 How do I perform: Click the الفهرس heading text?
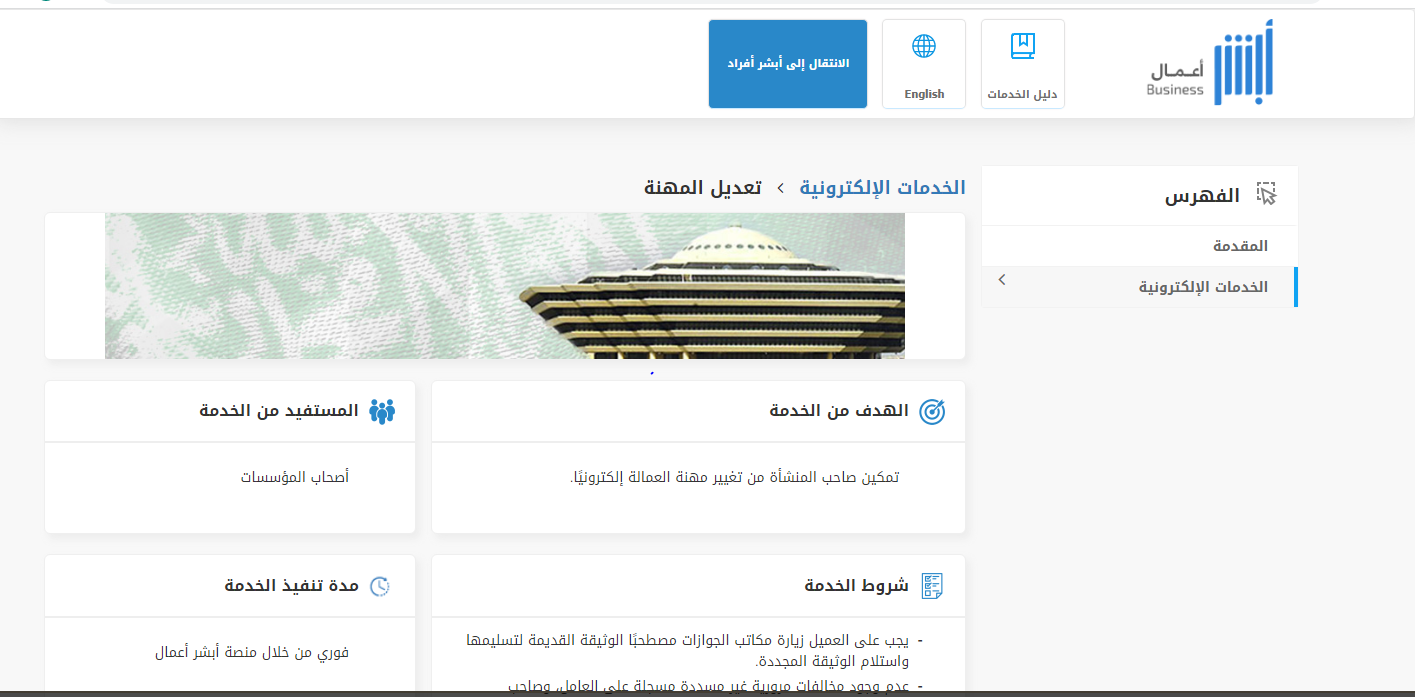tap(1202, 196)
